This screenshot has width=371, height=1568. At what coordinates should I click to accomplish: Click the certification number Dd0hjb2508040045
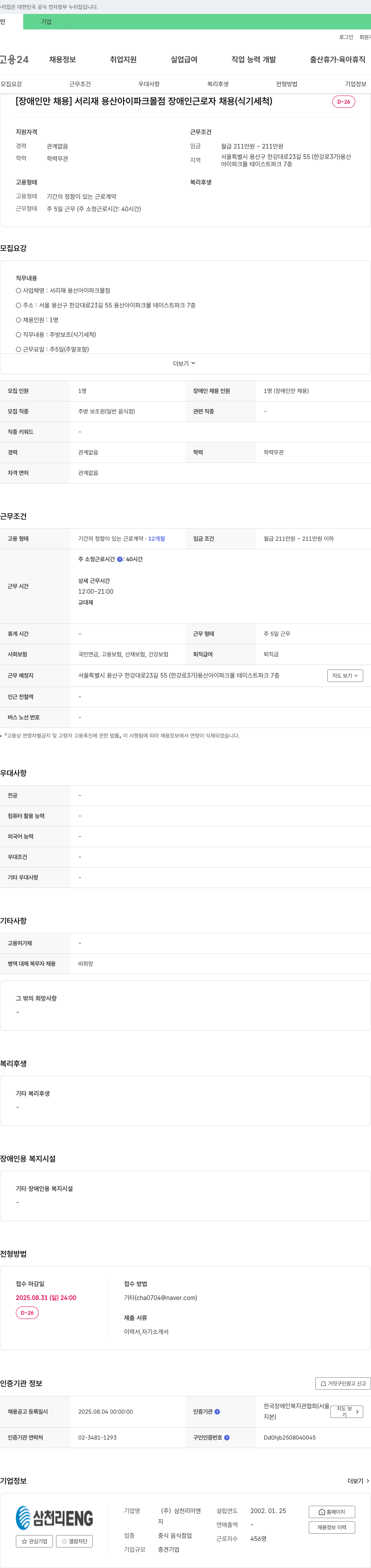coord(289,1438)
